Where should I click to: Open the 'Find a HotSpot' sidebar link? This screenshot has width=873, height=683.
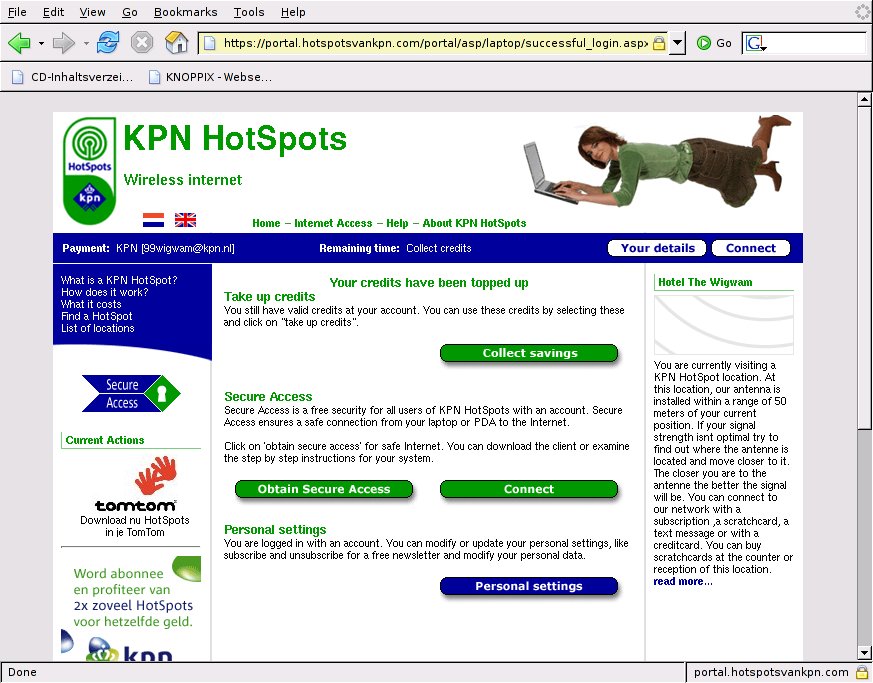coord(96,316)
